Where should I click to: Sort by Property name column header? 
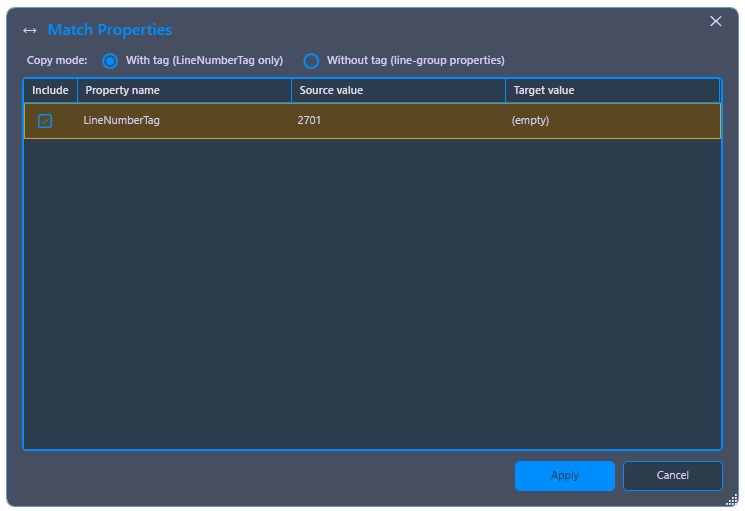[x=184, y=90]
